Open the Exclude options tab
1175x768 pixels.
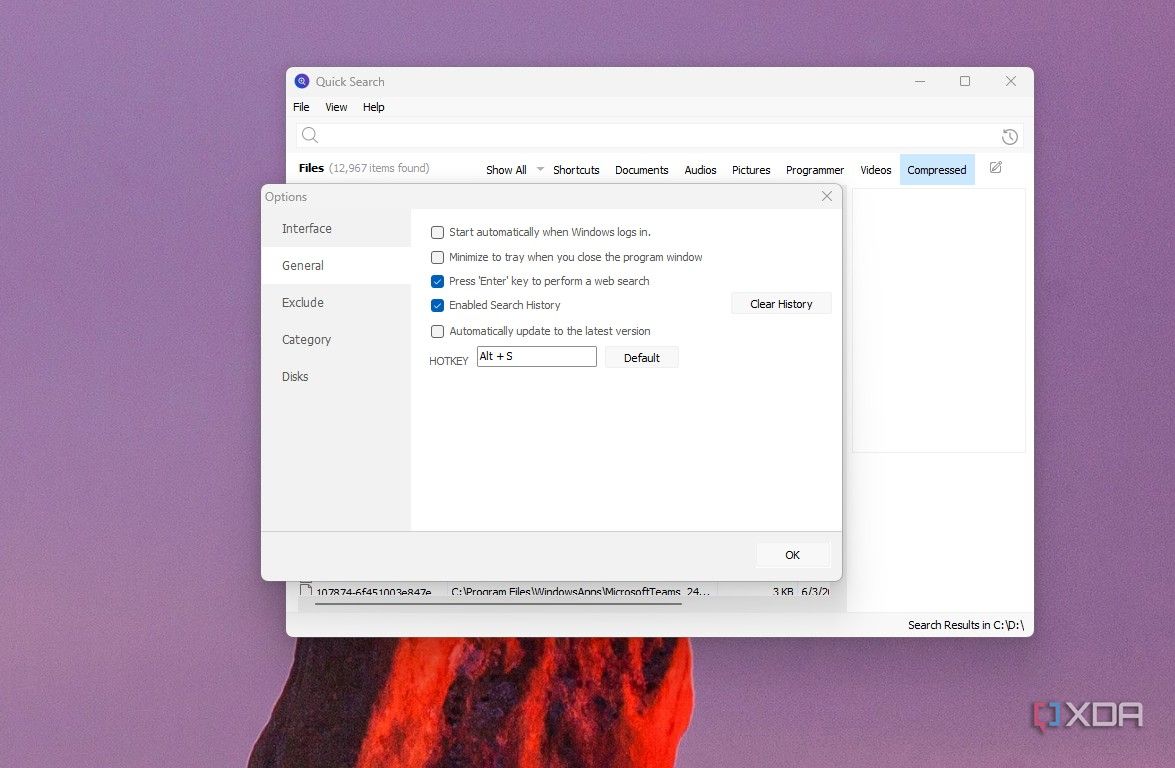[x=336, y=303]
